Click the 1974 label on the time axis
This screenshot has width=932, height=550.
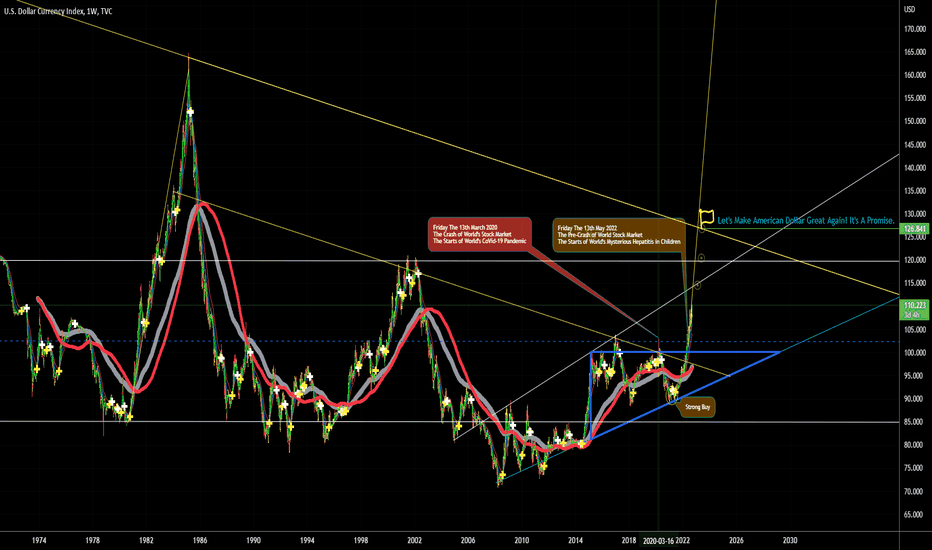coord(39,540)
